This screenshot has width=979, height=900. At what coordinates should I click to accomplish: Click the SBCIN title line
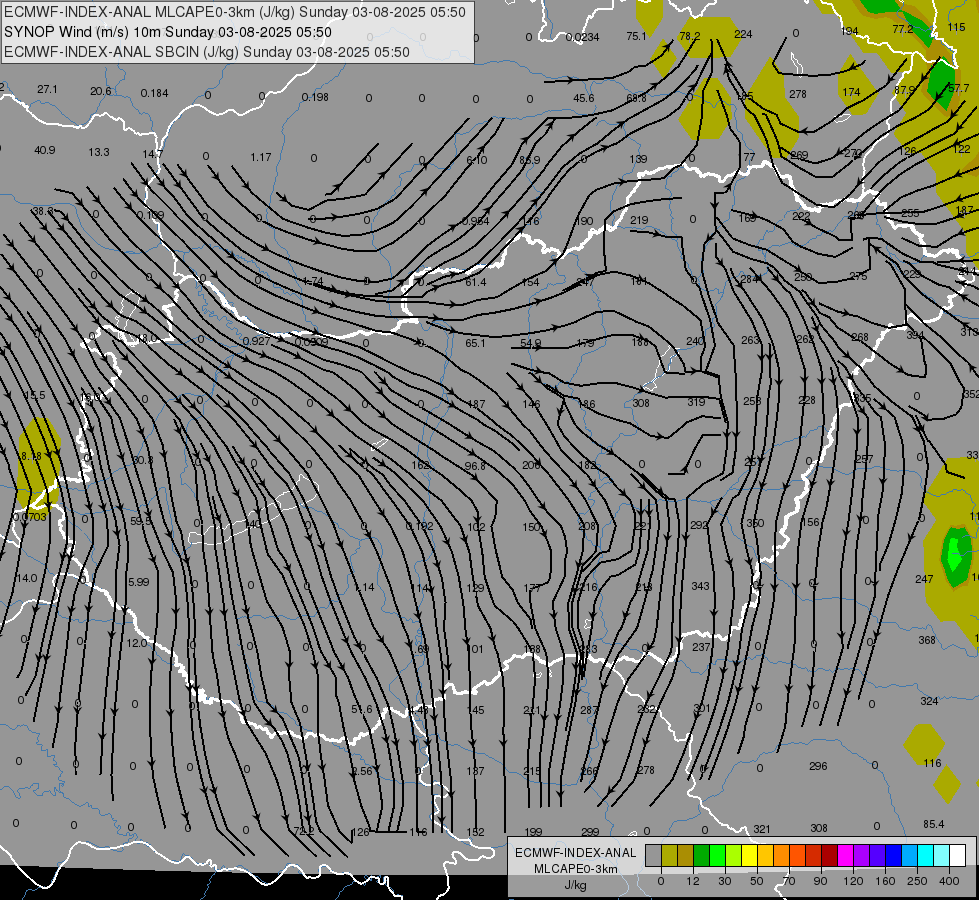tap(207, 52)
